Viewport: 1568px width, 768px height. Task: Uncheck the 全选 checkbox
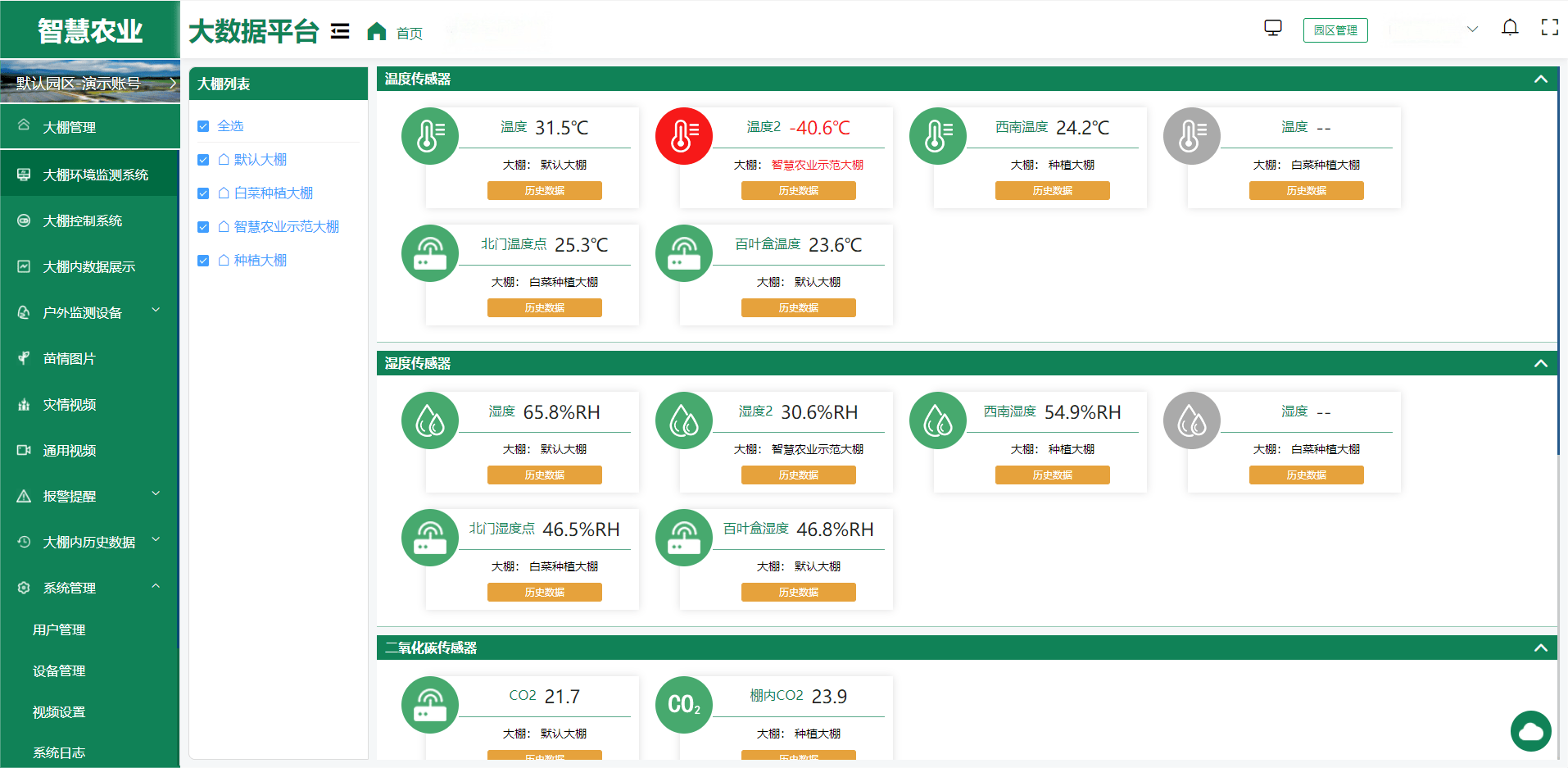click(x=203, y=126)
